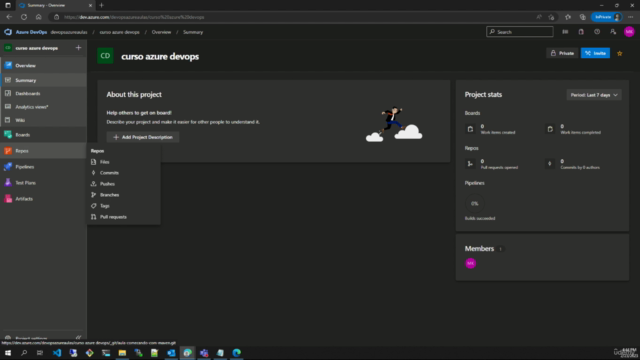Click the Overview breadcrumb link
The height and width of the screenshot is (360, 640).
[161, 32]
